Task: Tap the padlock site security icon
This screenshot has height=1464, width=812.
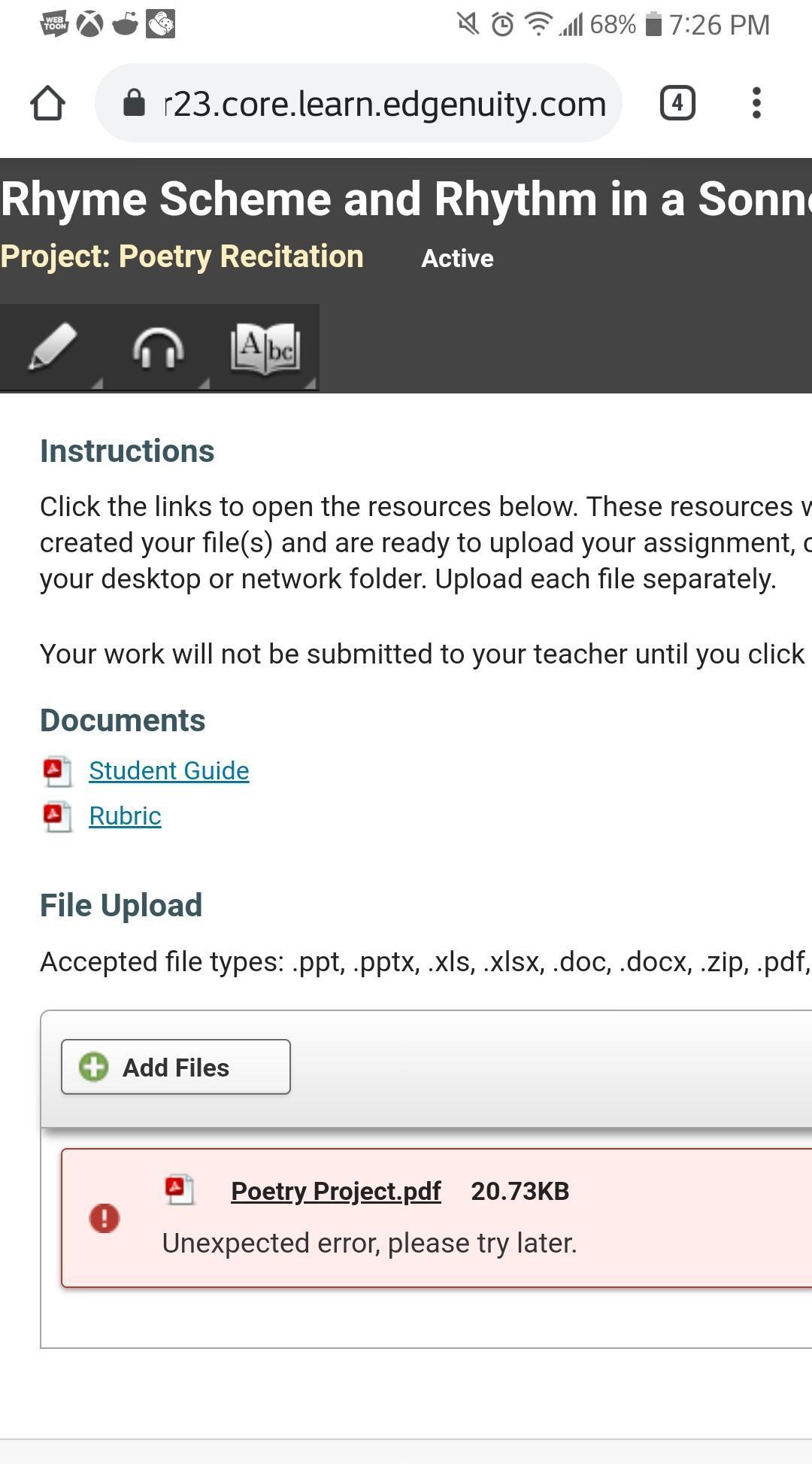Action: point(134,103)
